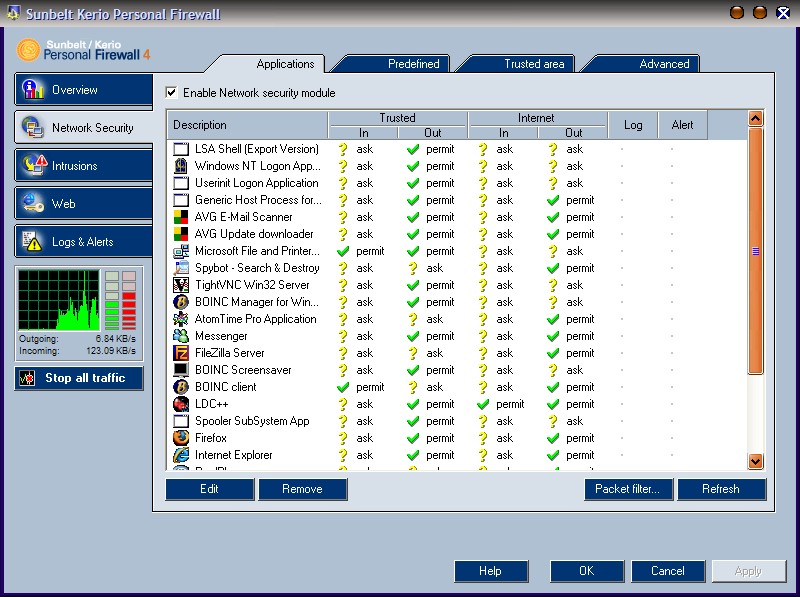The height and width of the screenshot is (597, 800).
Task: Click the Firefox icon in the list
Action: (181, 438)
